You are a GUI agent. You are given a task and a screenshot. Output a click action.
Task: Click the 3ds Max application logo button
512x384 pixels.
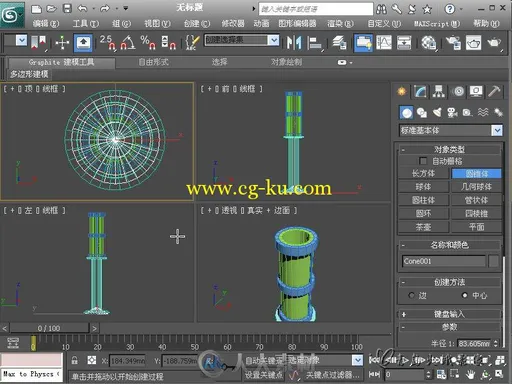(12, 15)
